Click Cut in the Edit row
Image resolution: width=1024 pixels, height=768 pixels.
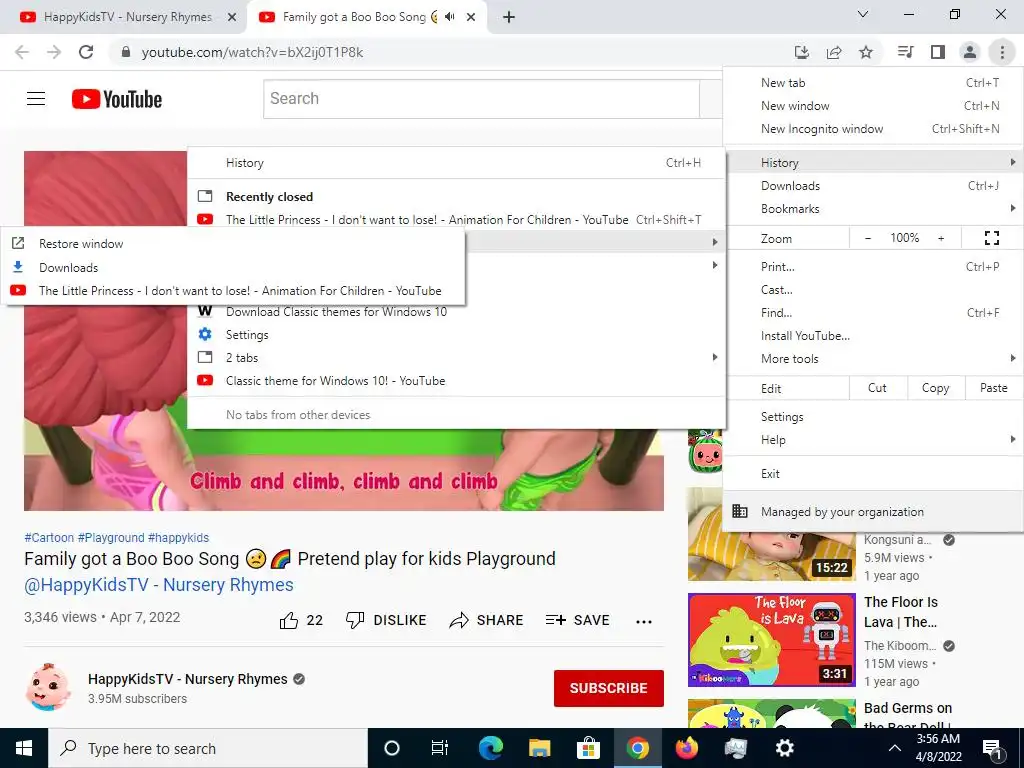(877, 388)
